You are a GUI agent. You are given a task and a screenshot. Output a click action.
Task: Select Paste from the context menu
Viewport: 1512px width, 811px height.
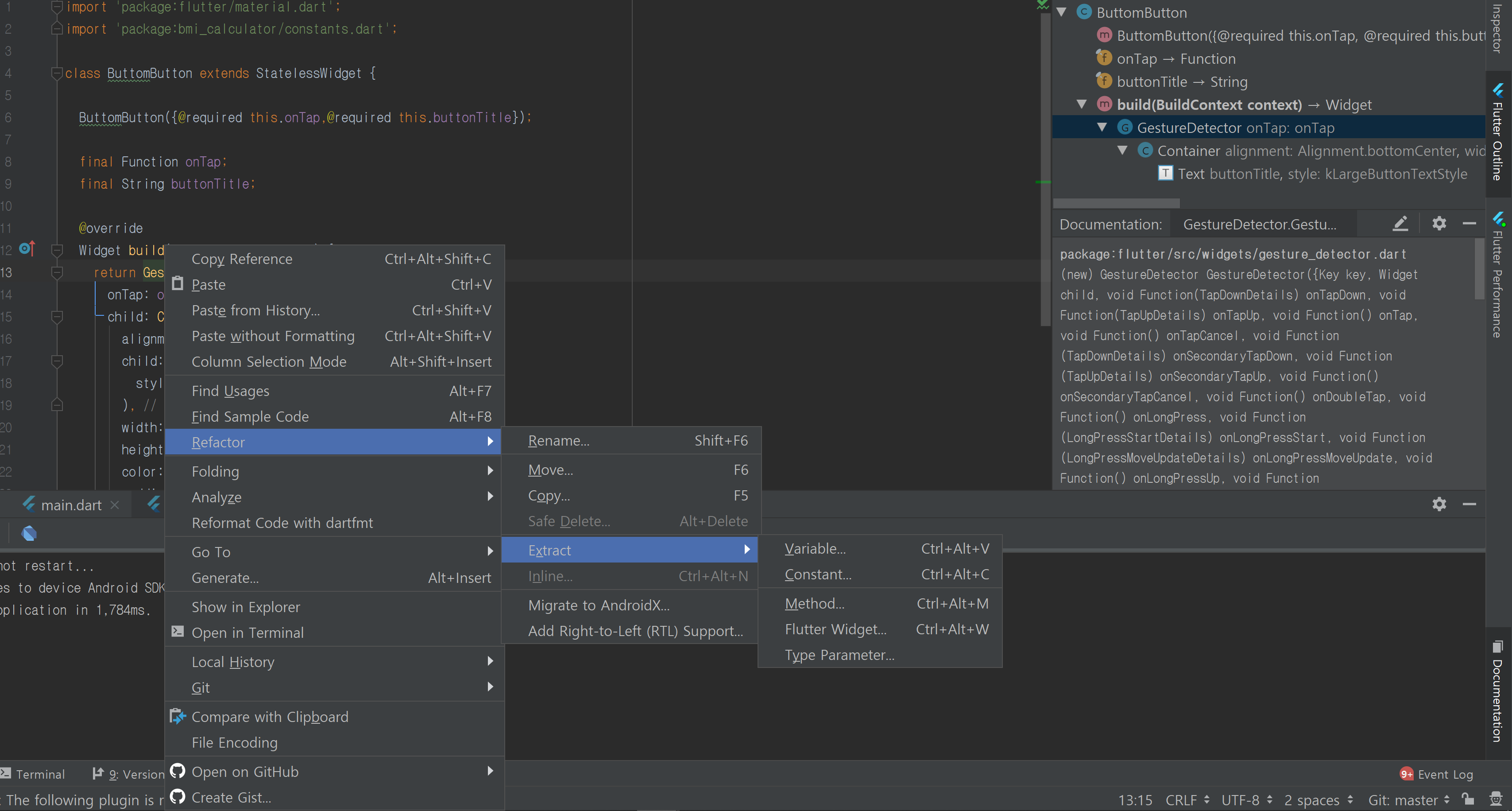(209, 285)
